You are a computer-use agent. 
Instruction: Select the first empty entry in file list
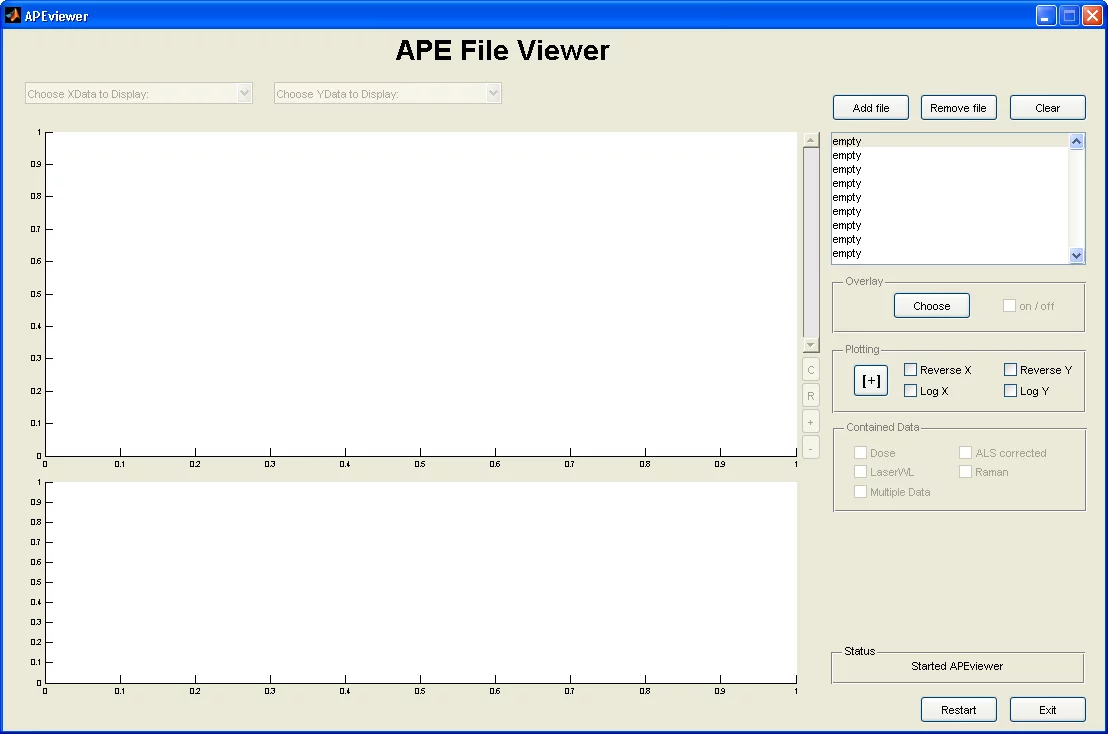click(950, 141)
